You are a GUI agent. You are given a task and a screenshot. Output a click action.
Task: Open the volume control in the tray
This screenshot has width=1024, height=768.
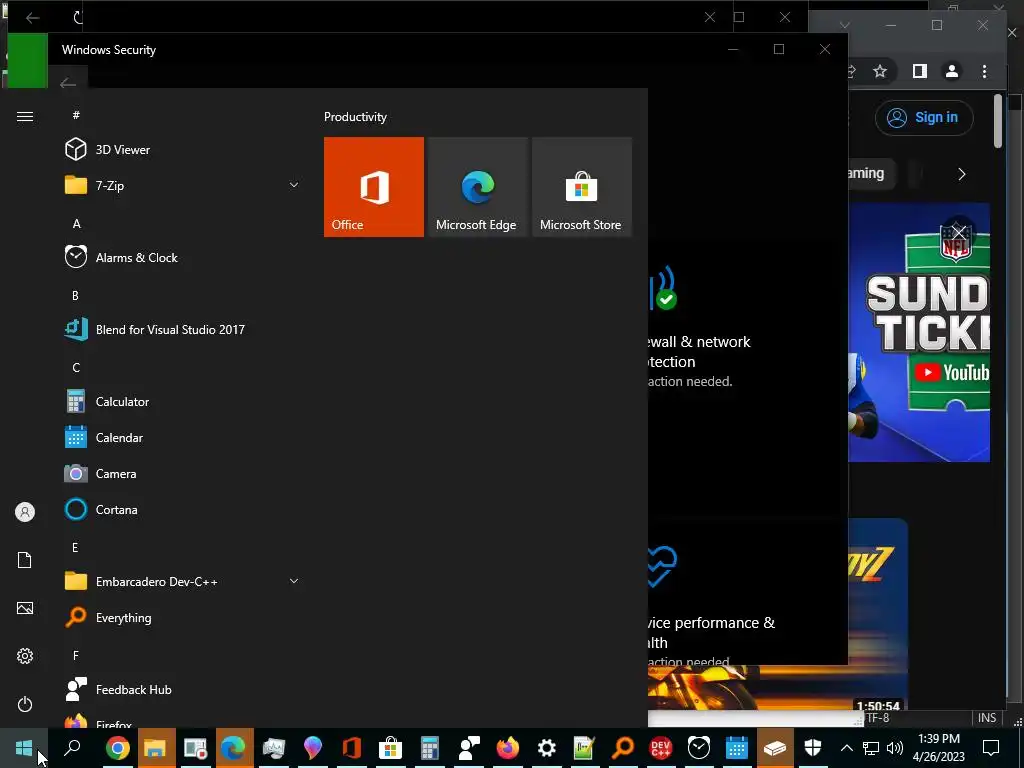895,748
